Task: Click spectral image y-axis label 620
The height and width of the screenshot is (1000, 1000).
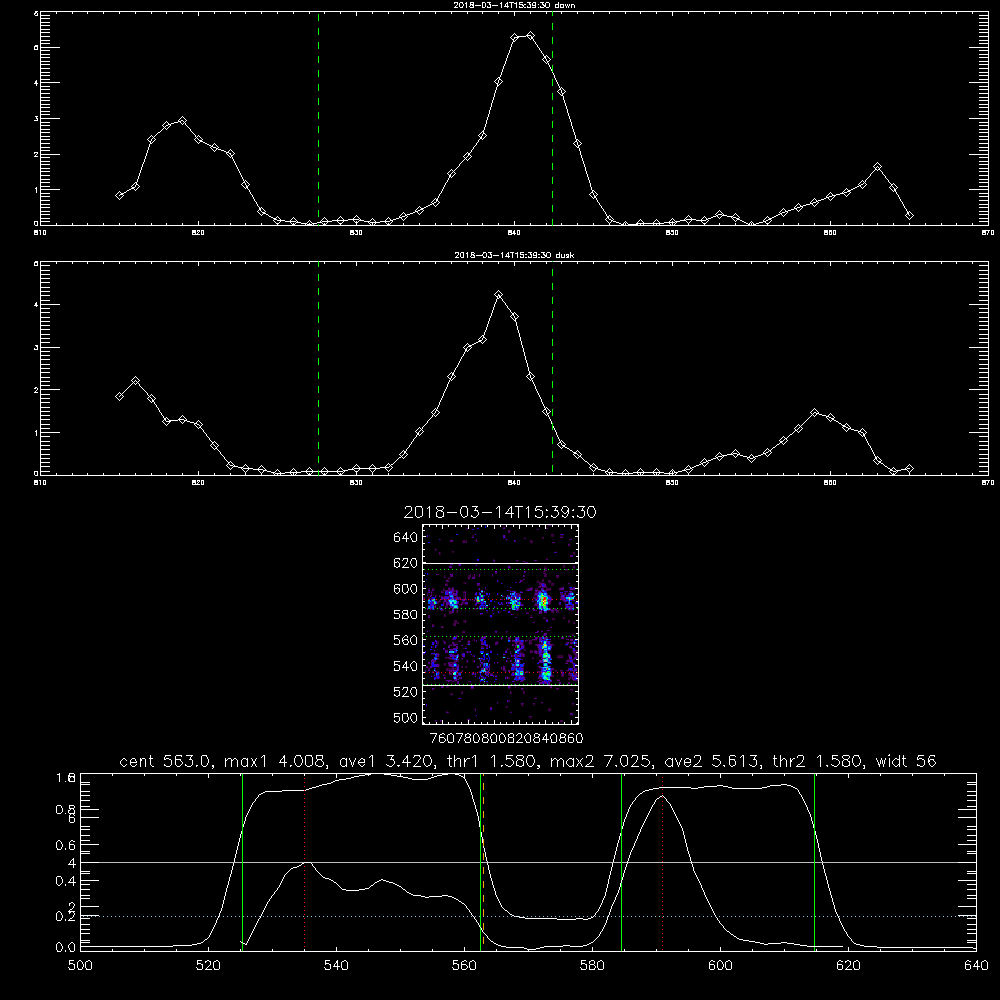Action: [x=406, y=563]
